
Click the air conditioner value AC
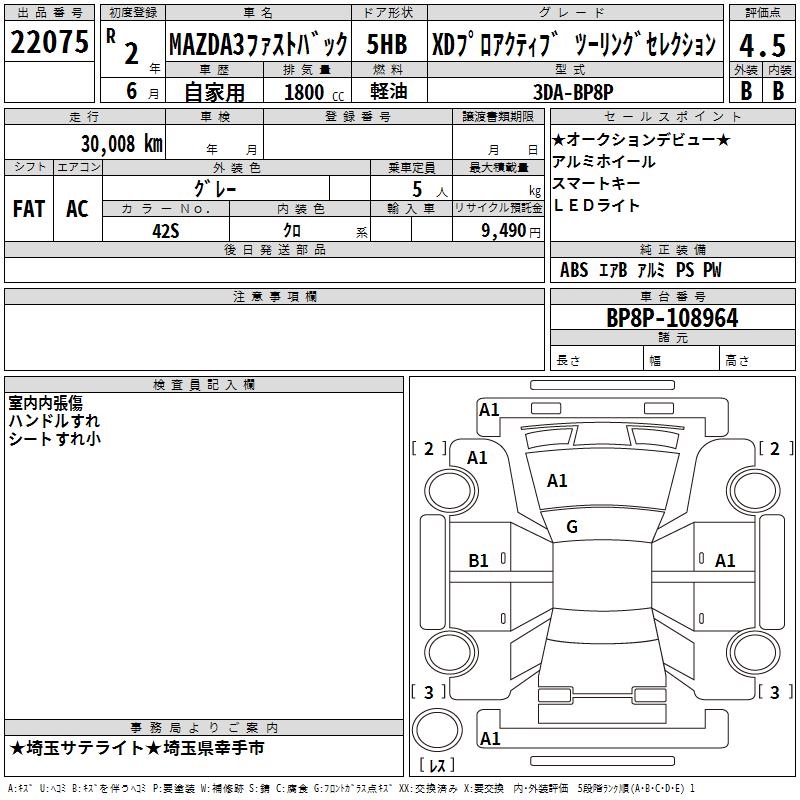click(x=78, y=209)
